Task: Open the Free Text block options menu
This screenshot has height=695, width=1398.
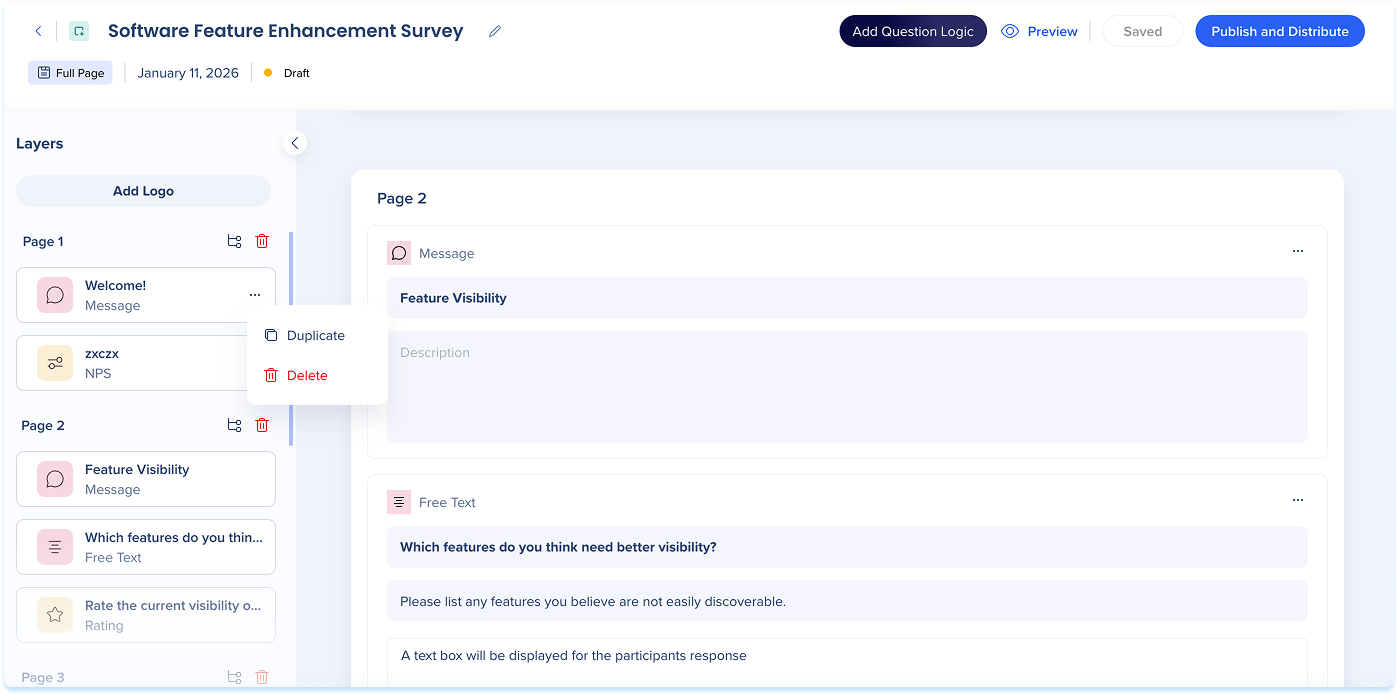Action: (x=1297, y=500)
